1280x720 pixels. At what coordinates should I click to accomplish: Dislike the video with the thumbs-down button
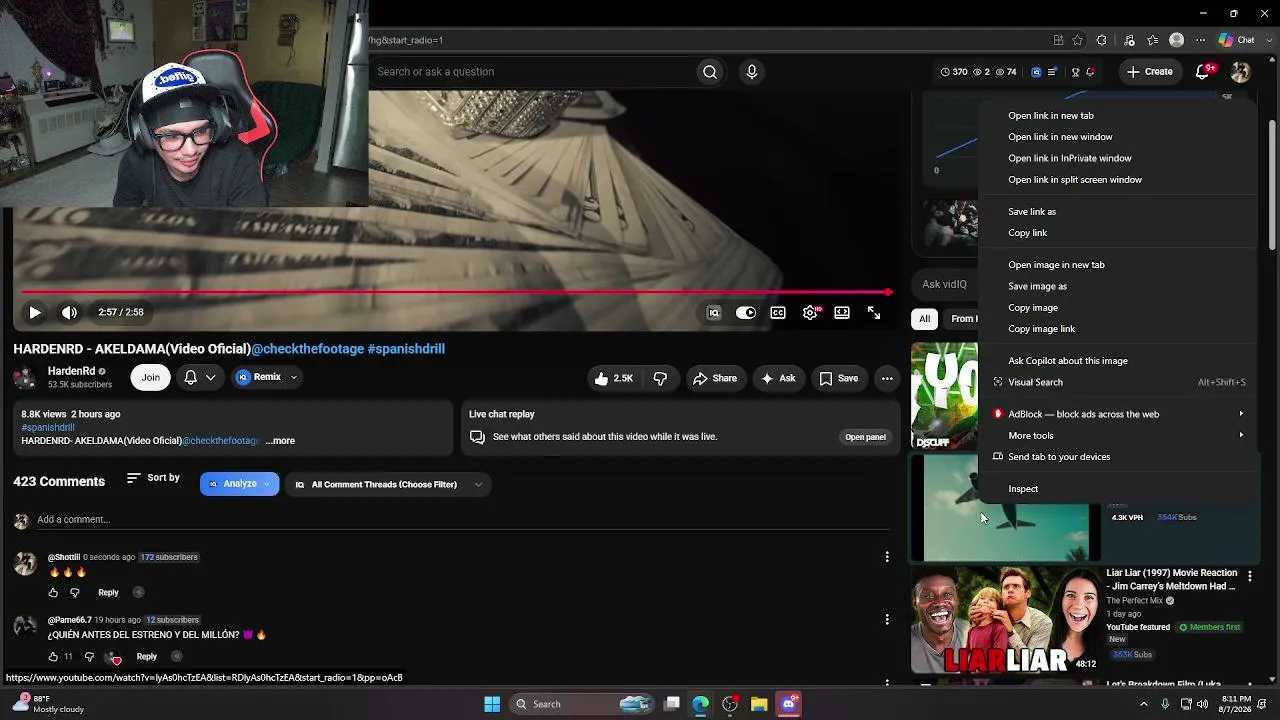[x=660, y=378]
